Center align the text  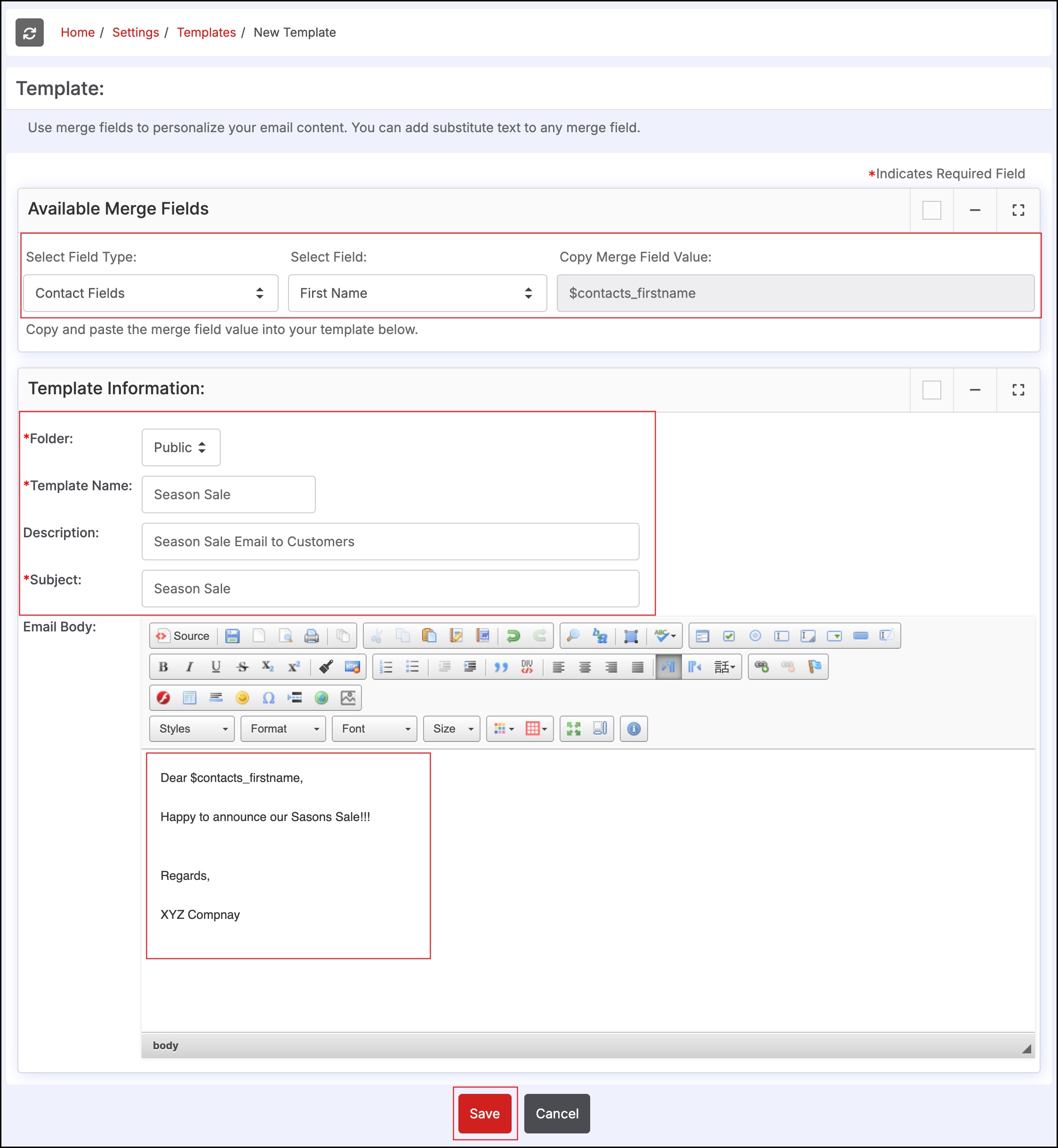[x=585, y=667]
